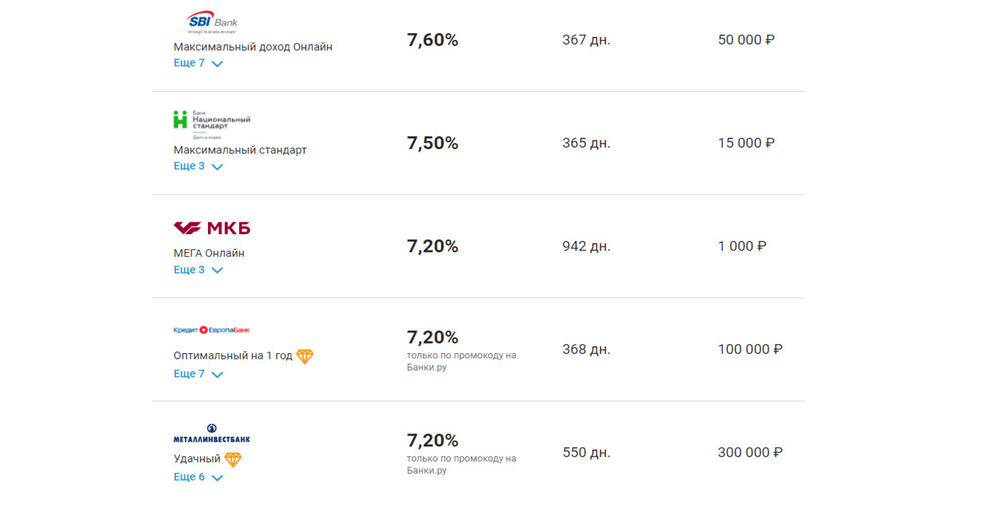Expand 'Еще 3' under МЕГА Онлайн

click(x=198, y=270)
